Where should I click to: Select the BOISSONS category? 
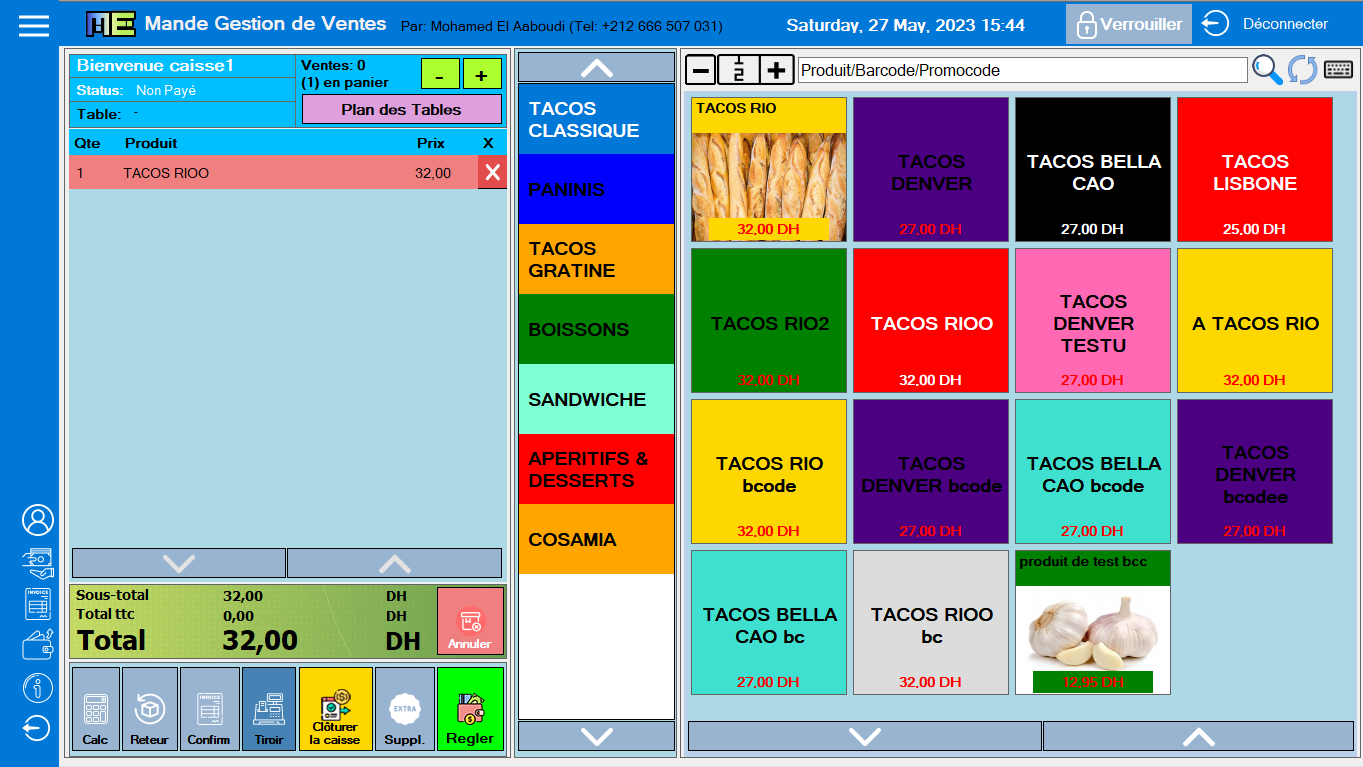(x=596, y=329)
